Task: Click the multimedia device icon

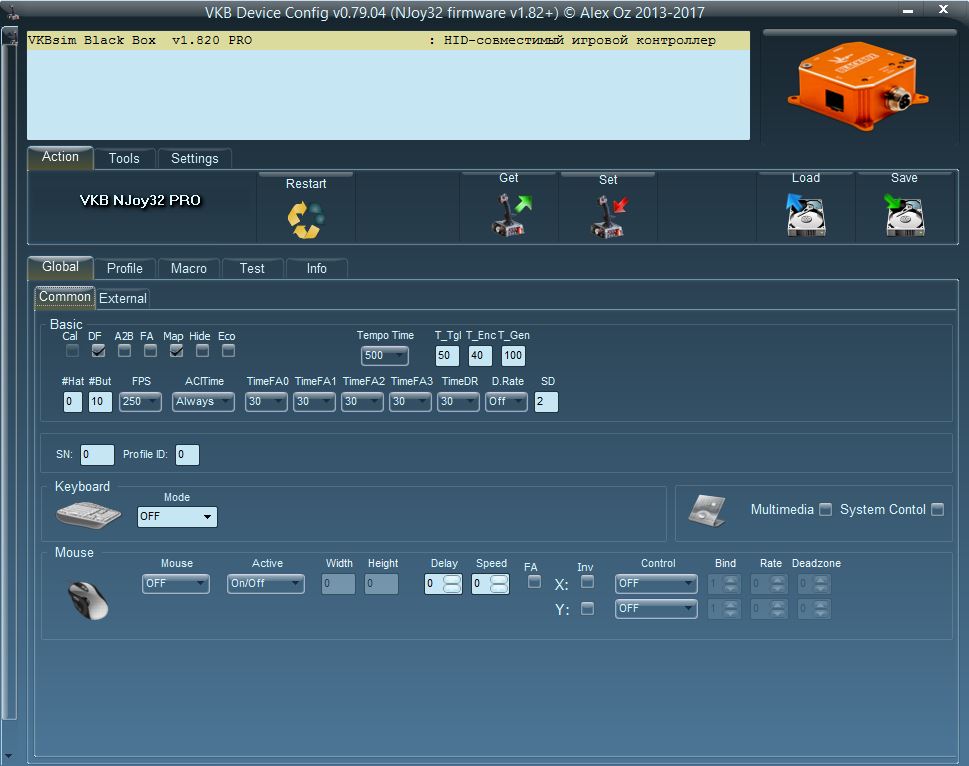Action: pyautogui.click(x=707, y=511)
